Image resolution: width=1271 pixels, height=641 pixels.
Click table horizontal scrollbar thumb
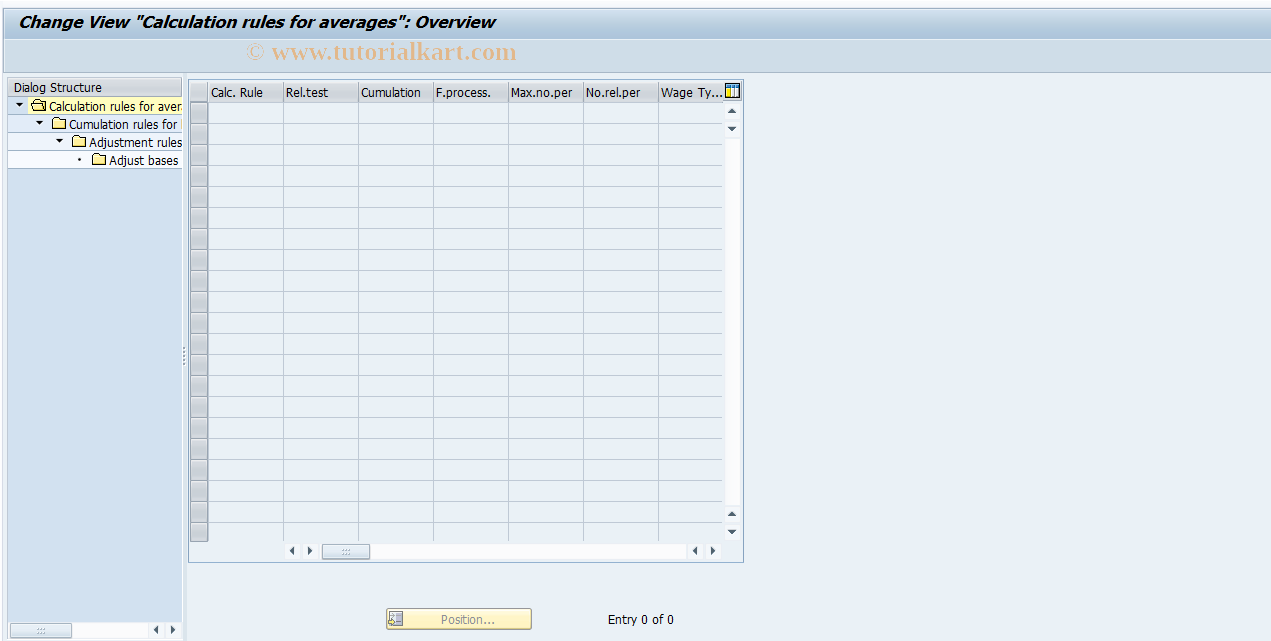(346, 551)
